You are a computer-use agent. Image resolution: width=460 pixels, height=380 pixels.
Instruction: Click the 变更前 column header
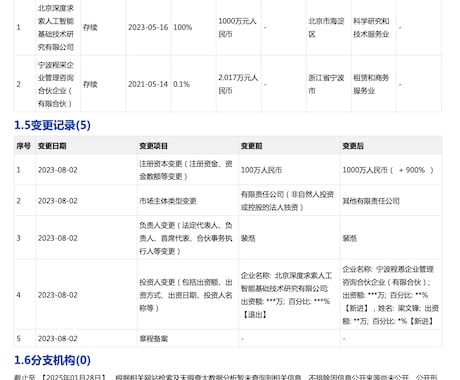252,146
